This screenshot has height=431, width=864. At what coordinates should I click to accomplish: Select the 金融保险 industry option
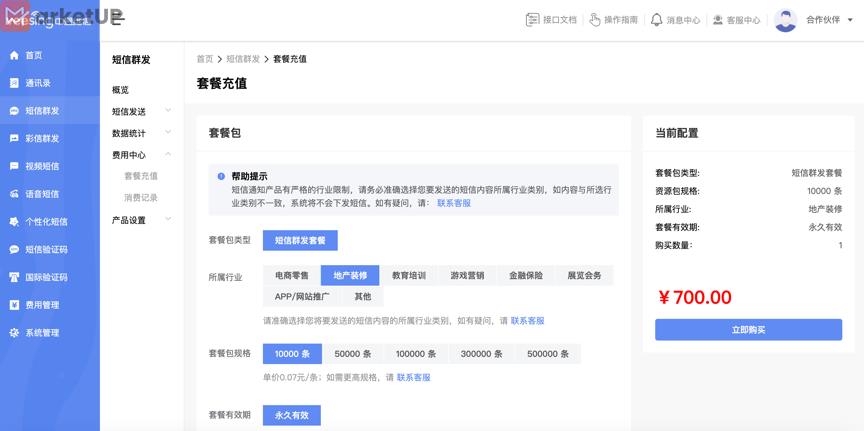[x=526, y=276]
